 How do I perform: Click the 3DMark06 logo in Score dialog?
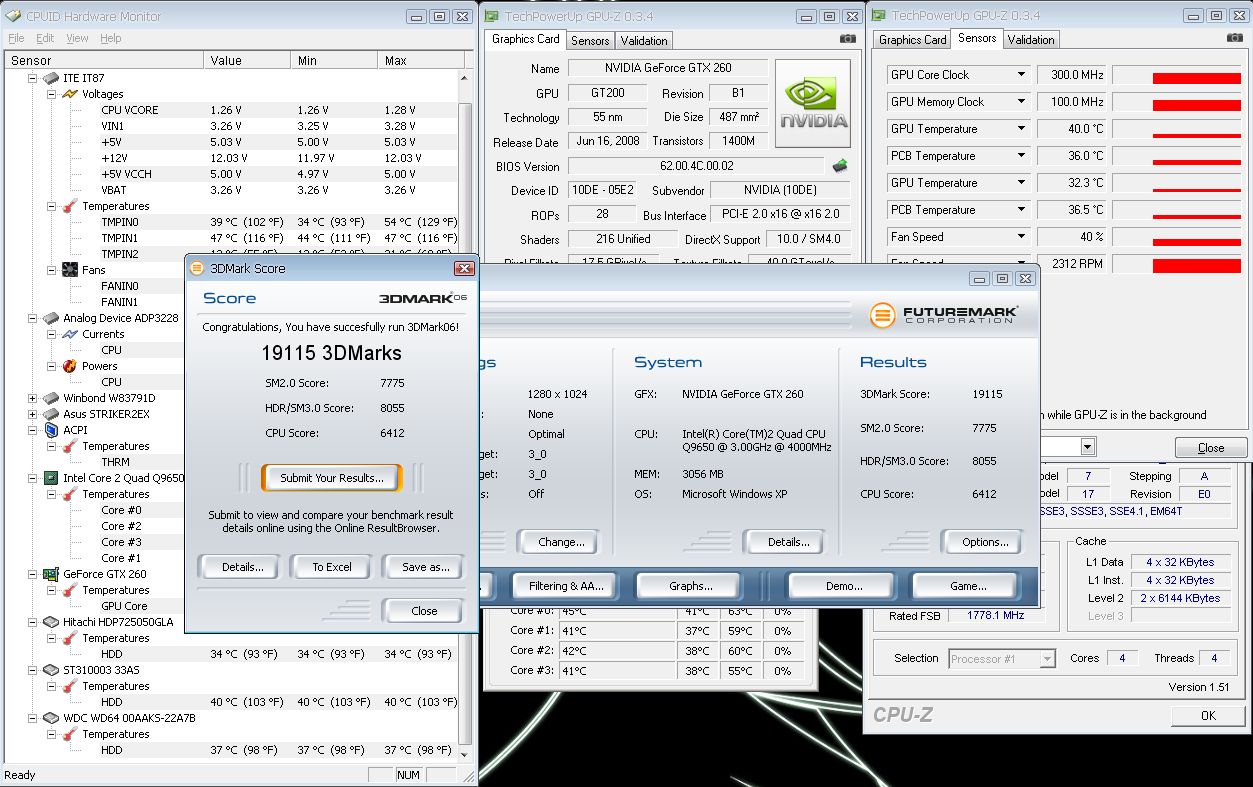(423, 298)
